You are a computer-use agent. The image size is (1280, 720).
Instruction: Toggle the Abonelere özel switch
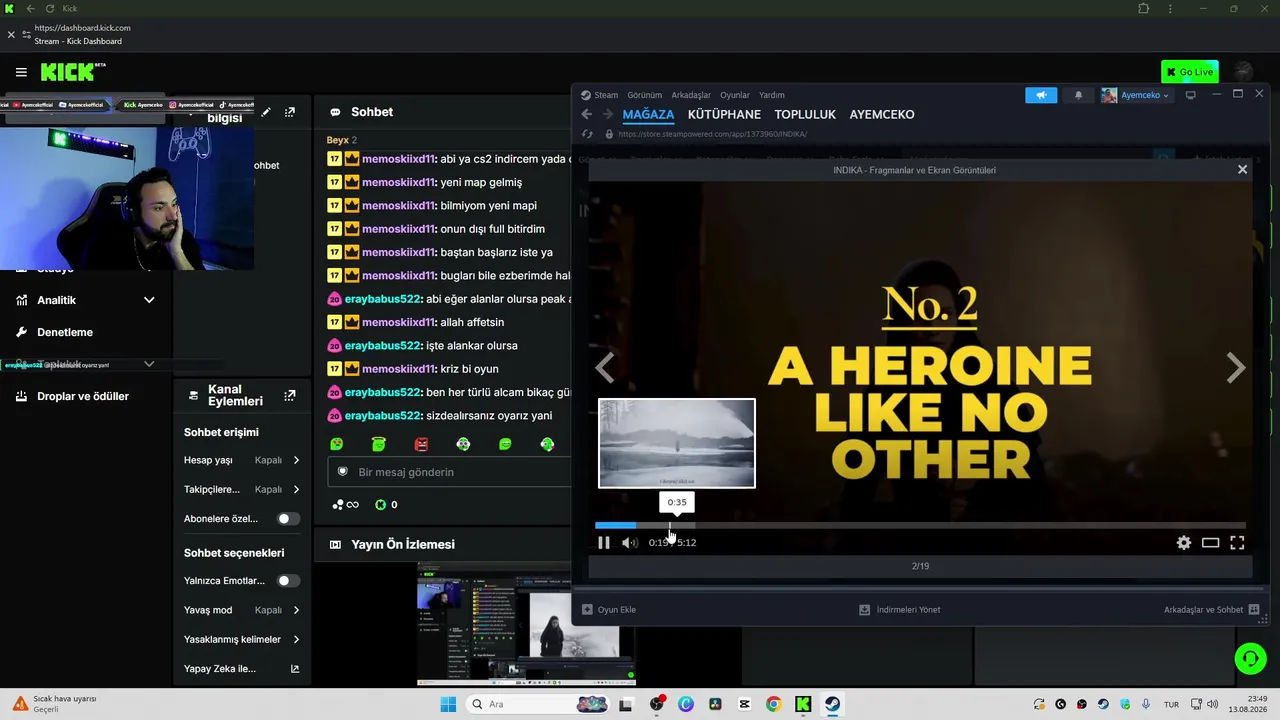288,519
